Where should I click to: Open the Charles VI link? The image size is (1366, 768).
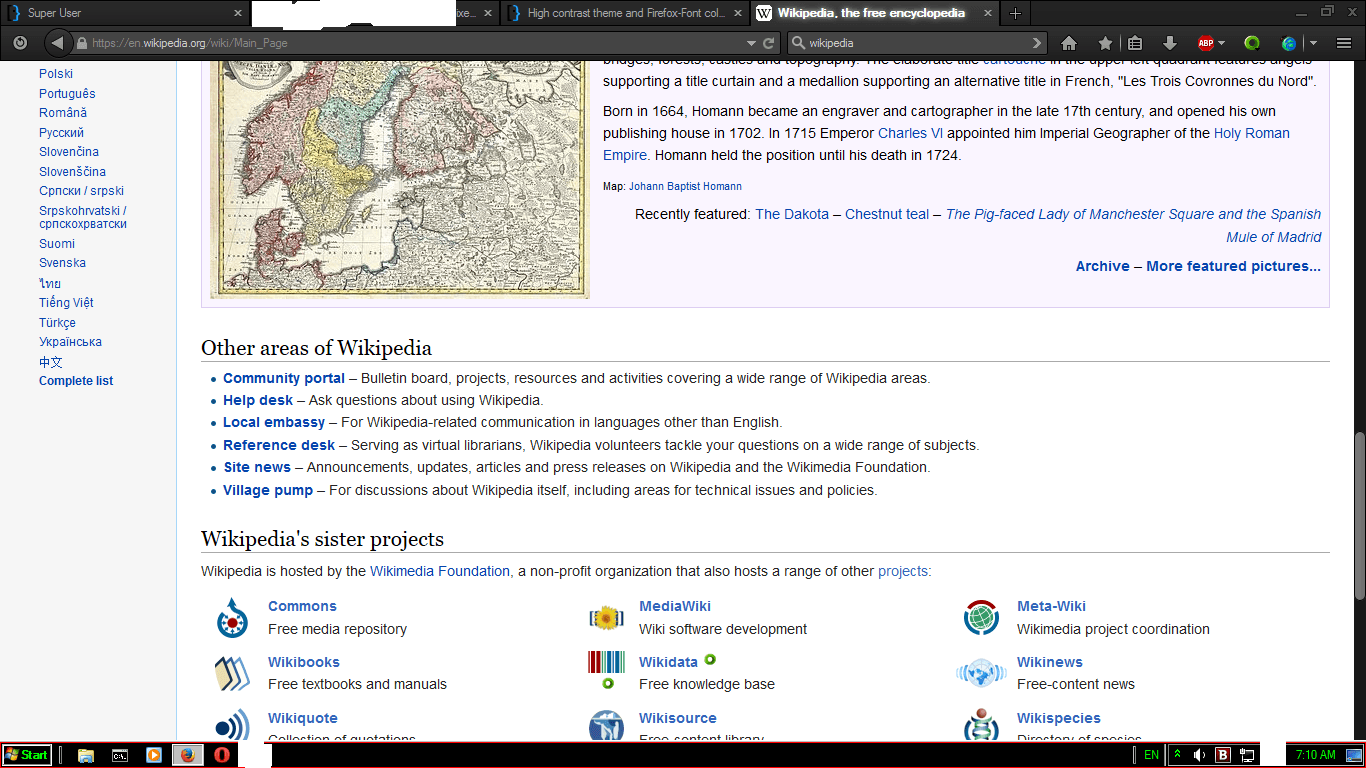910,133
